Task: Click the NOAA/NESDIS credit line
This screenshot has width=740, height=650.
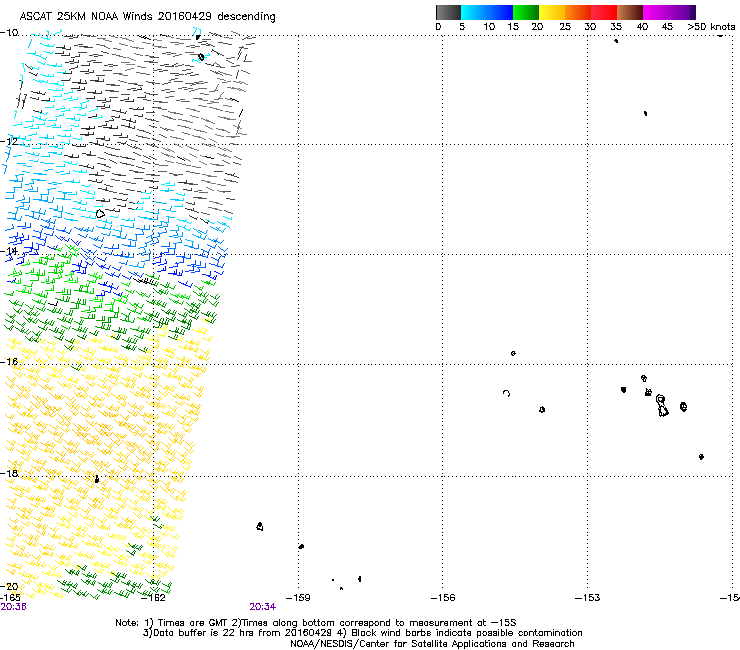Action: 432,644
